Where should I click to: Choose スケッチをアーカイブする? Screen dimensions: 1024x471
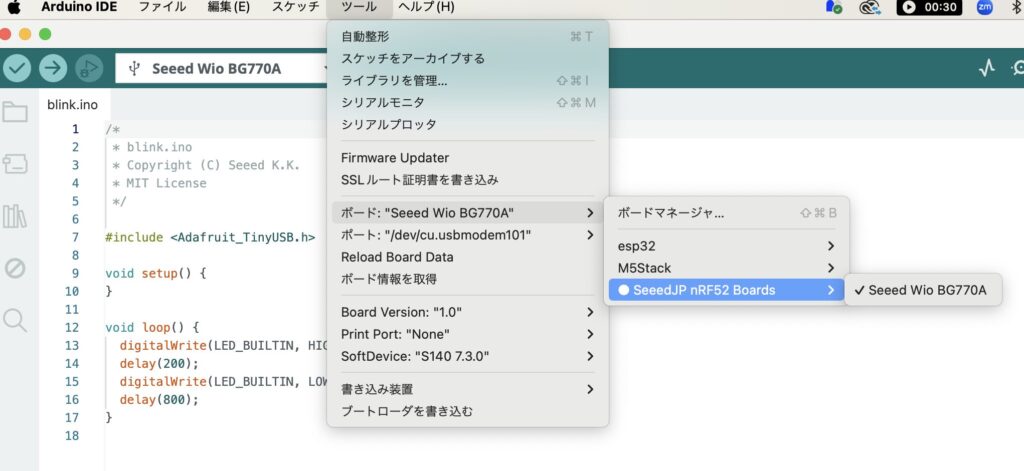coord(468,59)
